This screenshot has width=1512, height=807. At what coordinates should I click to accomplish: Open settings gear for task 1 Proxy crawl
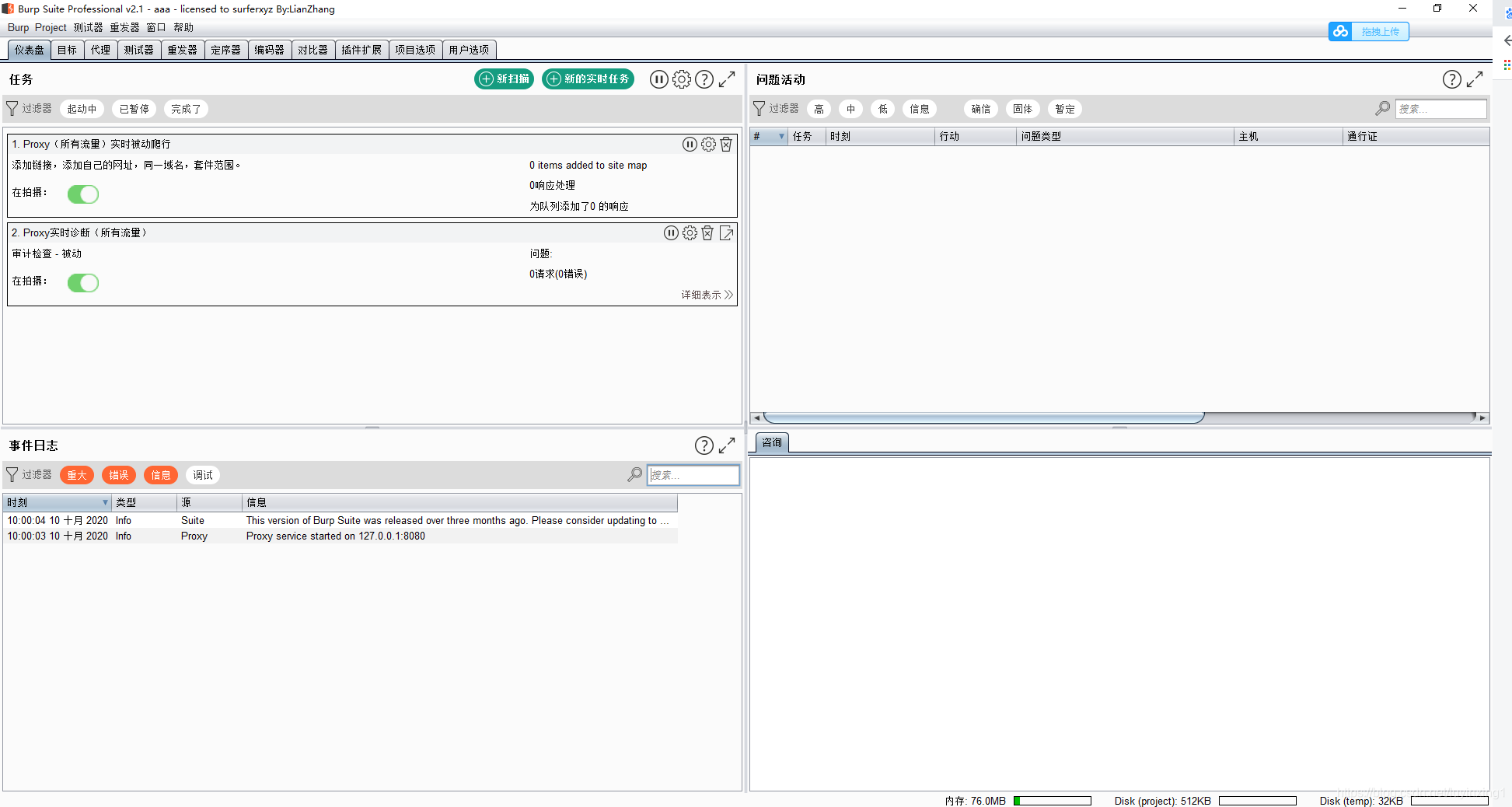708,145
